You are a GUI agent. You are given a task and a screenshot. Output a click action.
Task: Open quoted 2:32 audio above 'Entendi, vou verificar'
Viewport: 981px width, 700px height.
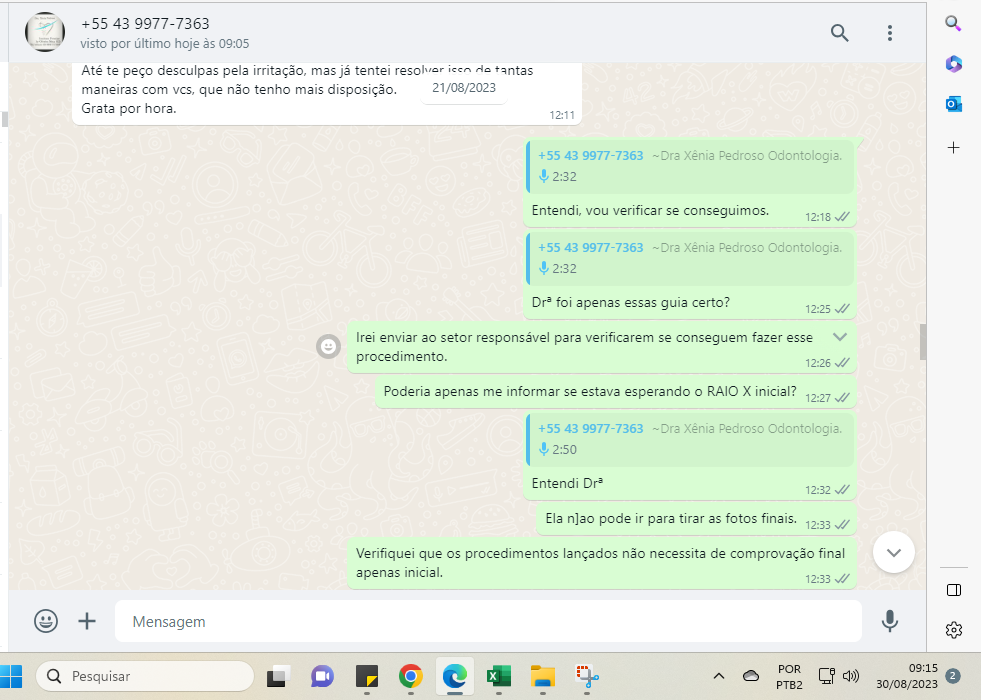click(690, 166)
